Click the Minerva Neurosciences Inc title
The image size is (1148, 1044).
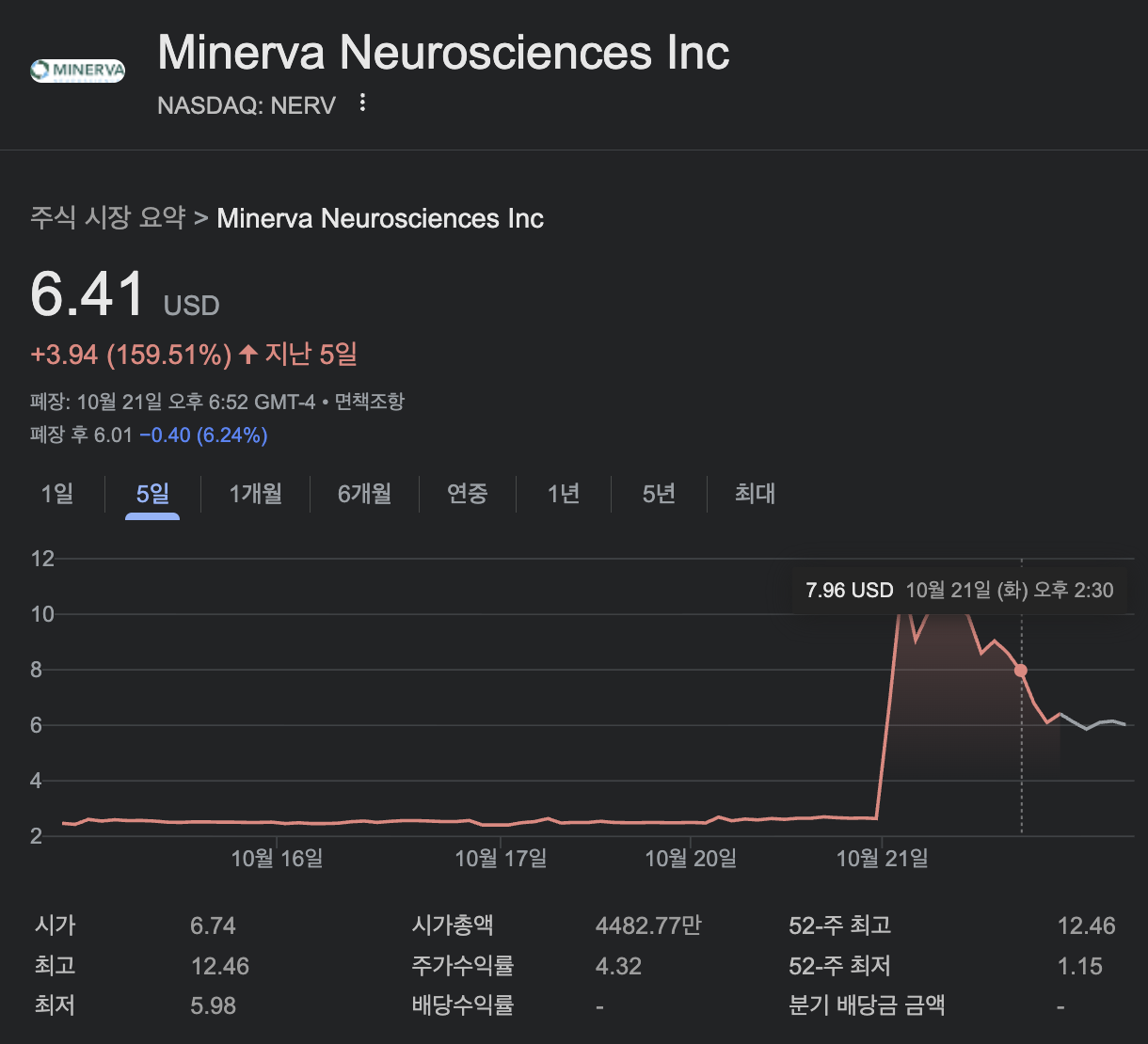tap(443, 52)
